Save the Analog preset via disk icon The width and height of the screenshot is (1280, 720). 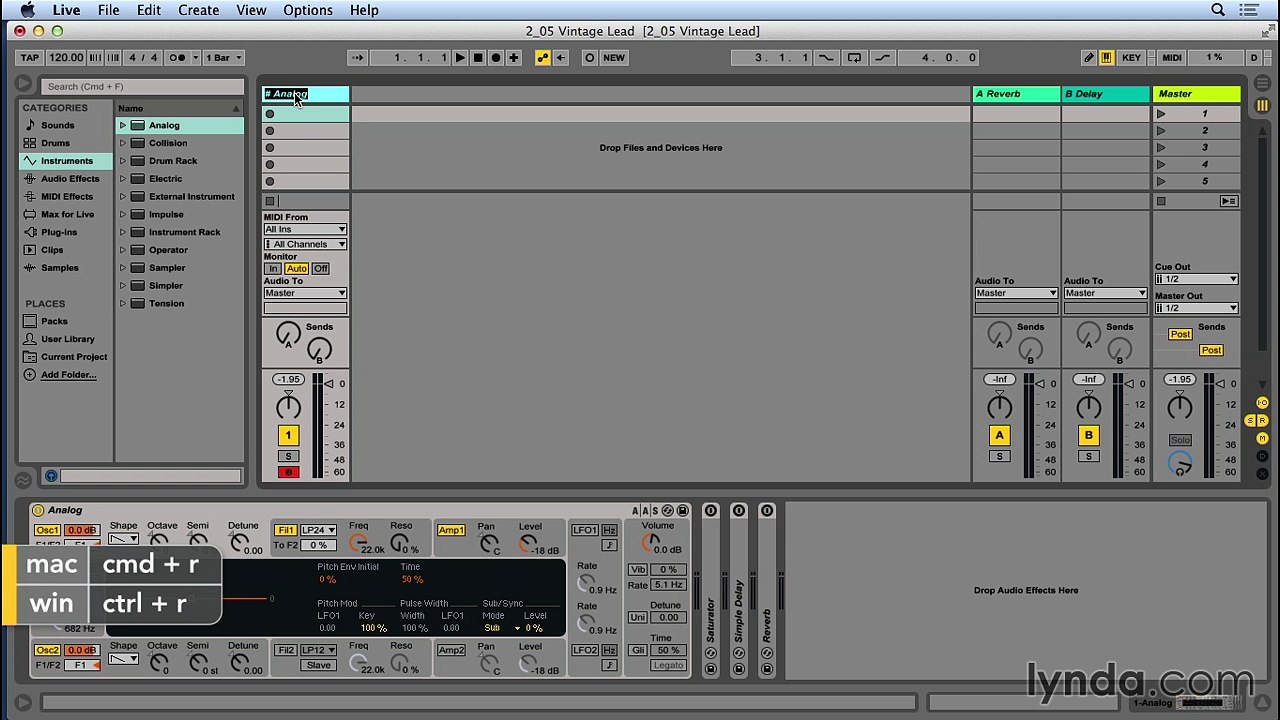(x=683, y=511)
